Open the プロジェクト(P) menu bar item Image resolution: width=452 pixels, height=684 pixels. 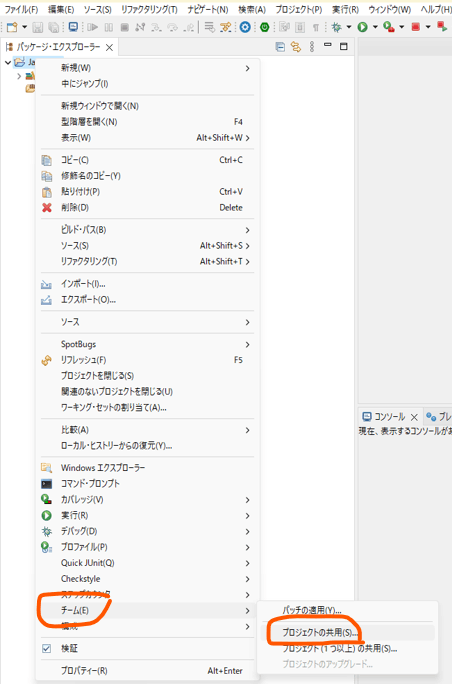click(x=299, y=9)
